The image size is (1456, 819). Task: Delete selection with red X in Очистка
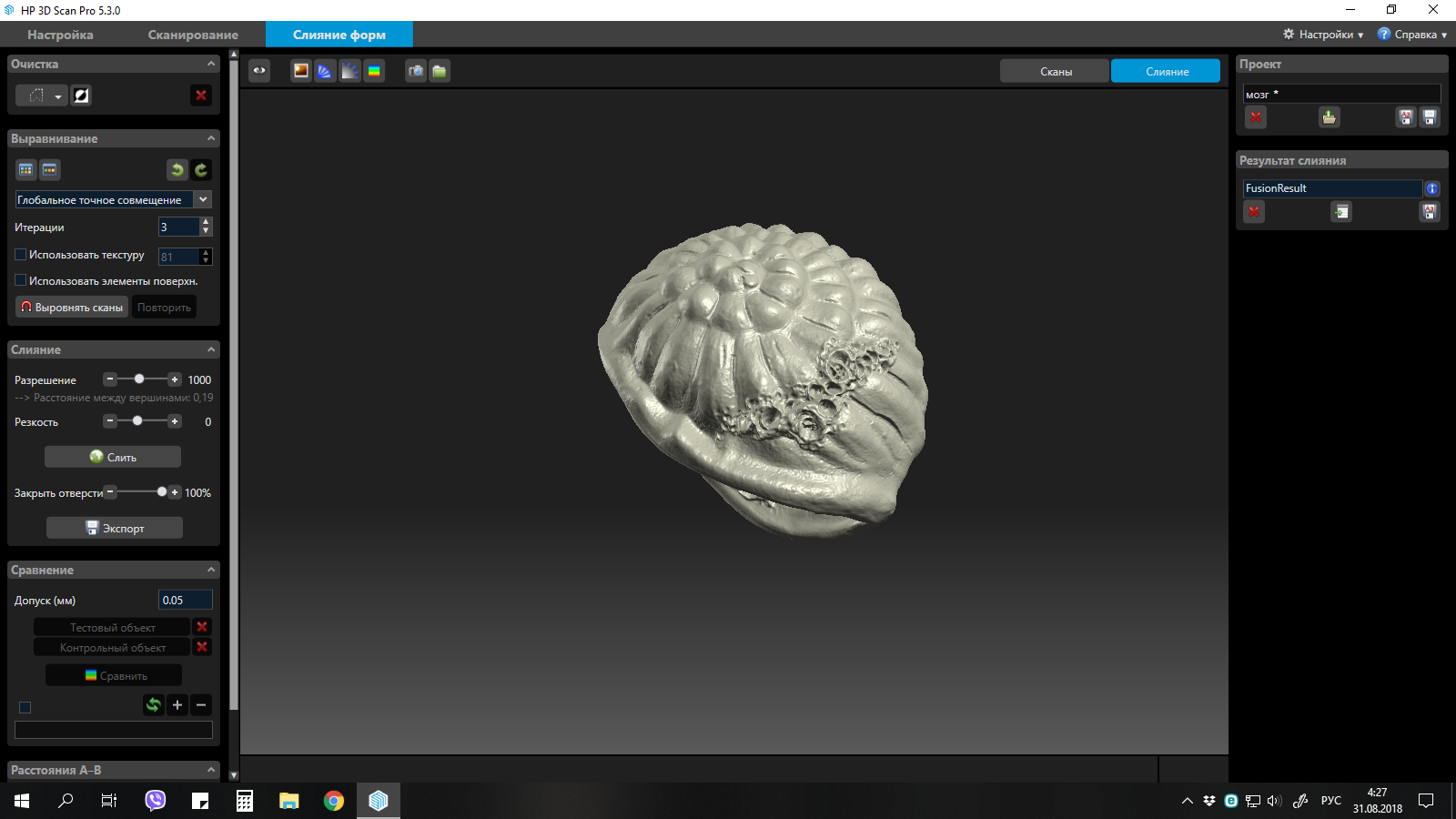[x=201, y=96]
